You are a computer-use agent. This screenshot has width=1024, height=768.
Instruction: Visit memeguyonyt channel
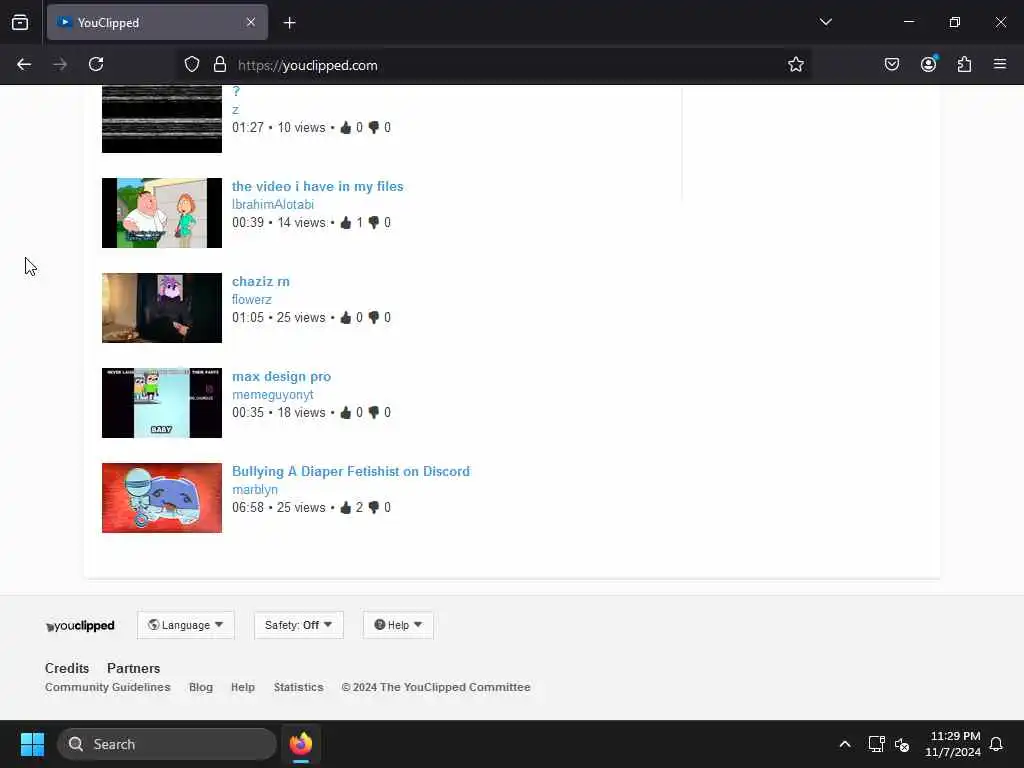(272, 395)
